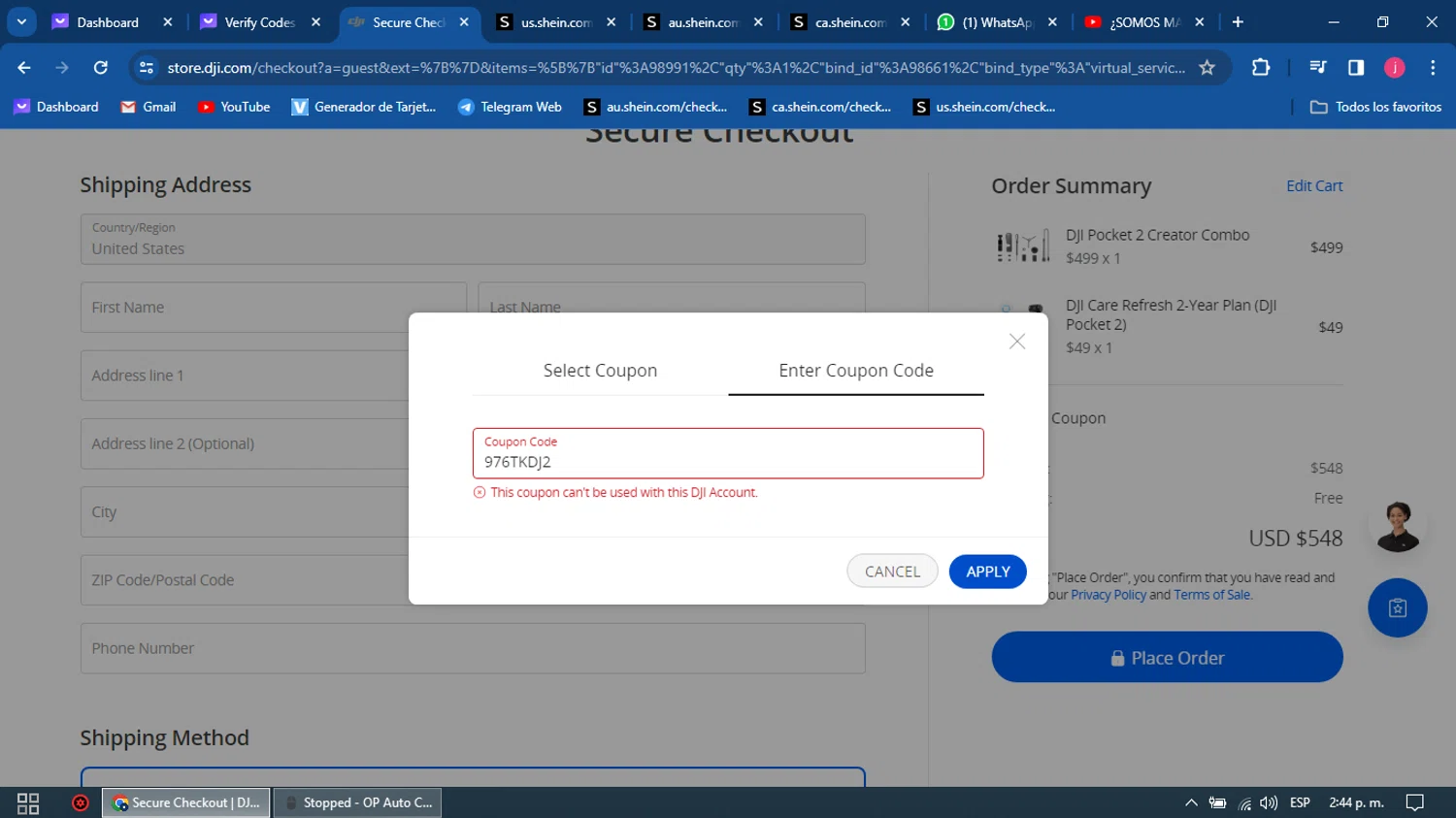Open the media control icon in toolbar
Image resolution: width=1456 pixels, height=818 pixels.
[1317, 67]
